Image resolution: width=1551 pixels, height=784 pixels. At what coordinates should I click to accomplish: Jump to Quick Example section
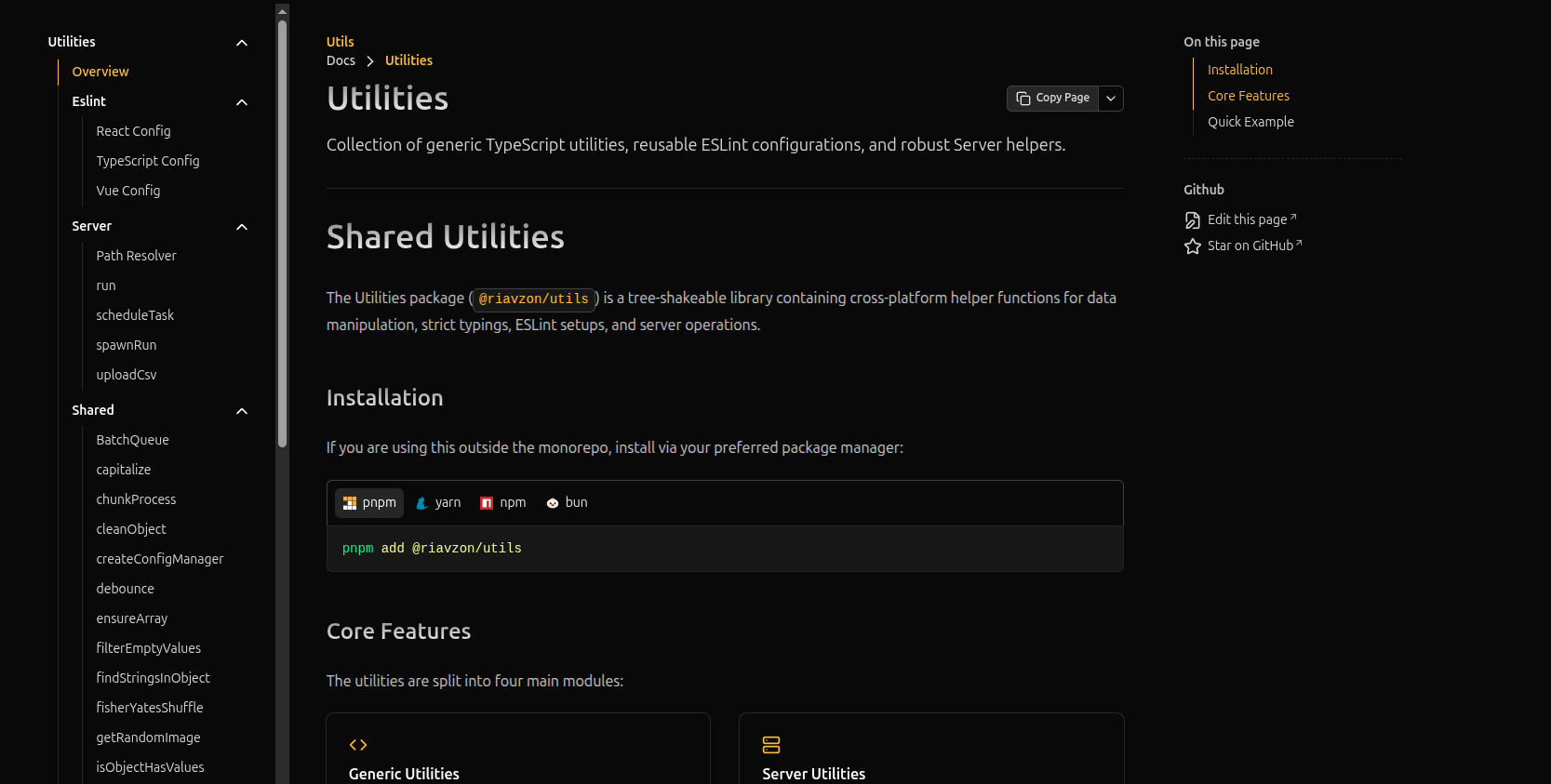[x=1250, y=122]
